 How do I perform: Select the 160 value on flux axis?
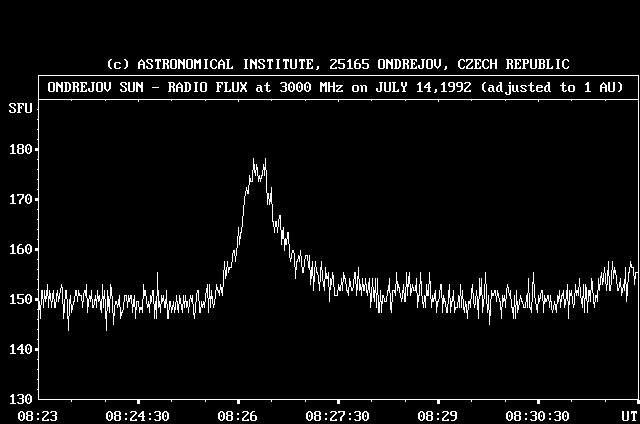(x=20, y=250)
